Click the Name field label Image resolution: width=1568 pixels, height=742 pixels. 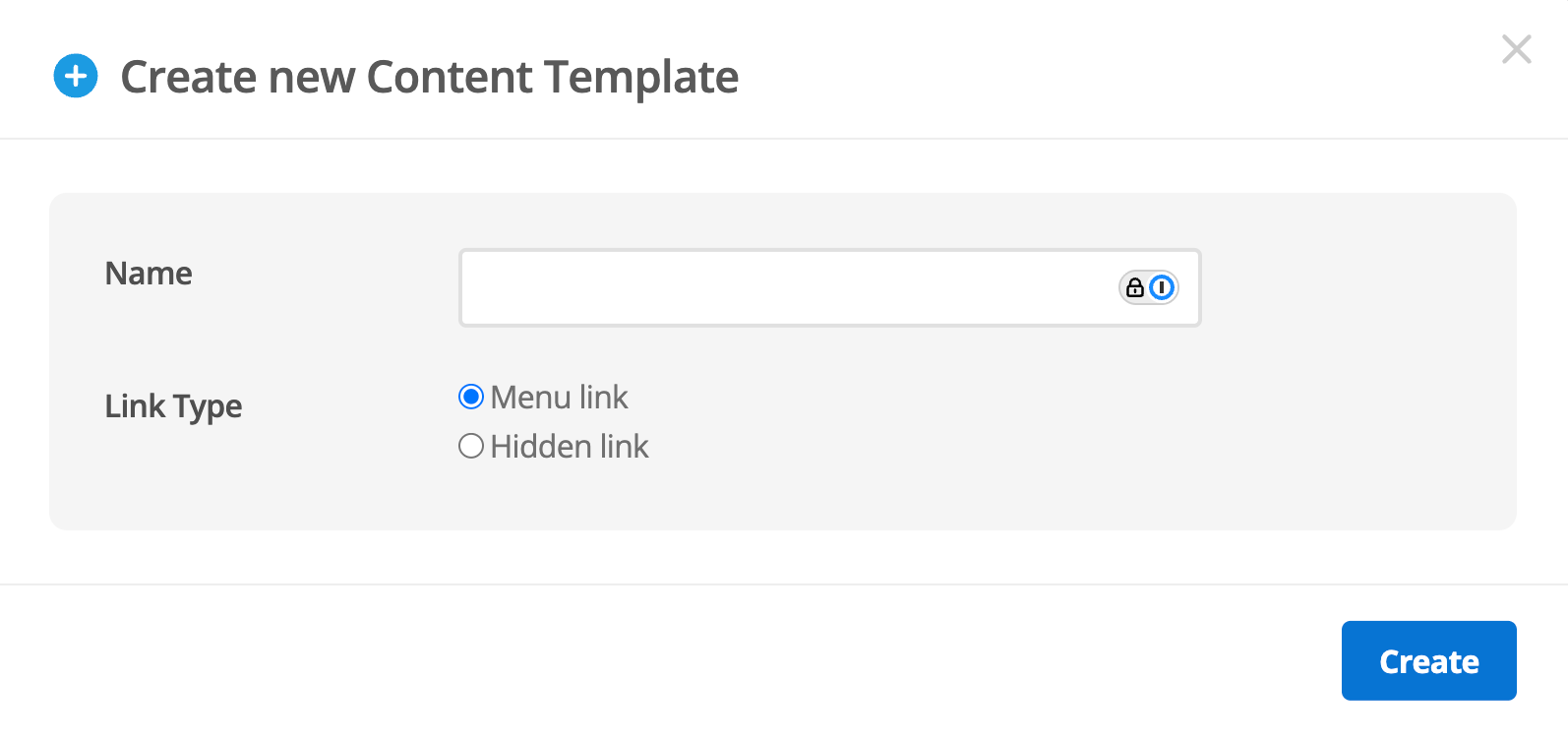tap(148, 274)
